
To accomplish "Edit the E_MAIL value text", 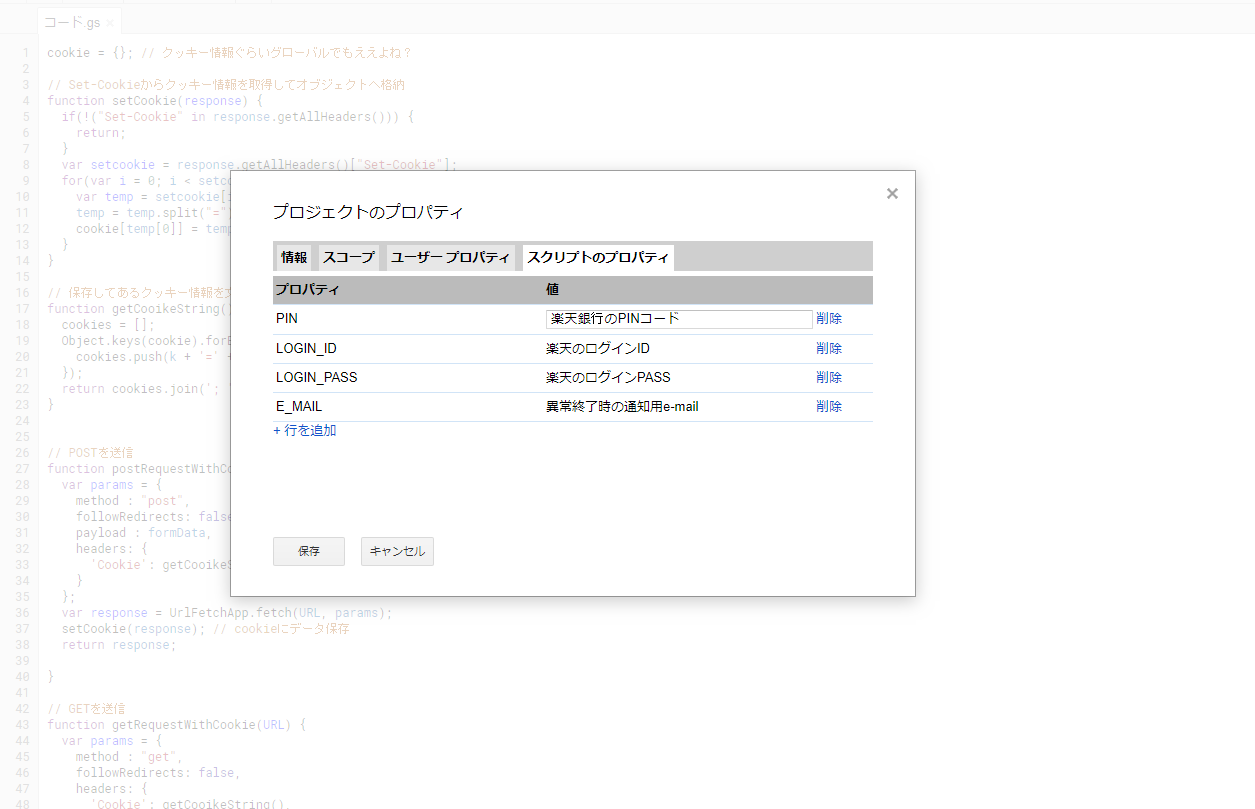I will [622, 406].
